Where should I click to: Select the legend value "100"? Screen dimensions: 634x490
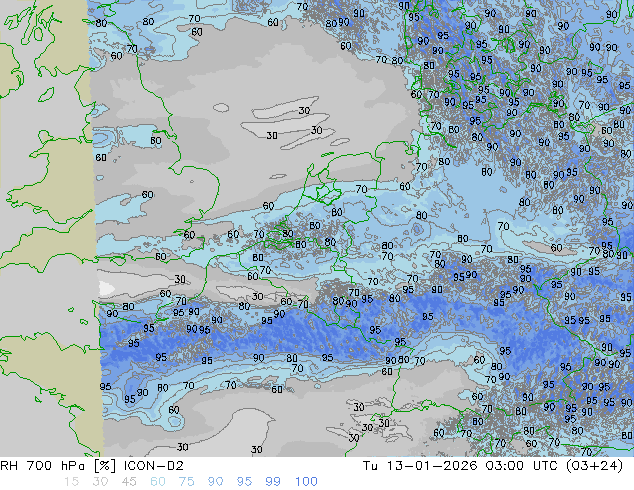click(306, 482)
